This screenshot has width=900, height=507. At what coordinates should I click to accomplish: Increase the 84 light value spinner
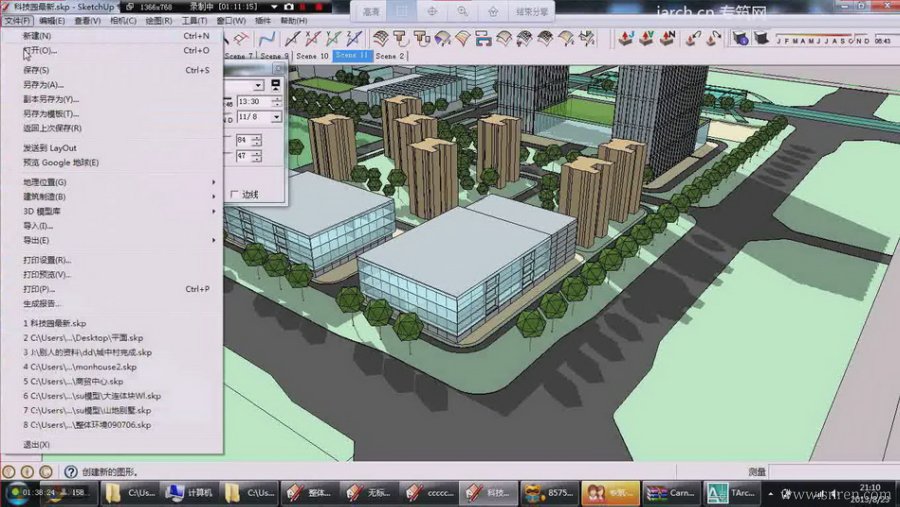(x=257, y=136)
